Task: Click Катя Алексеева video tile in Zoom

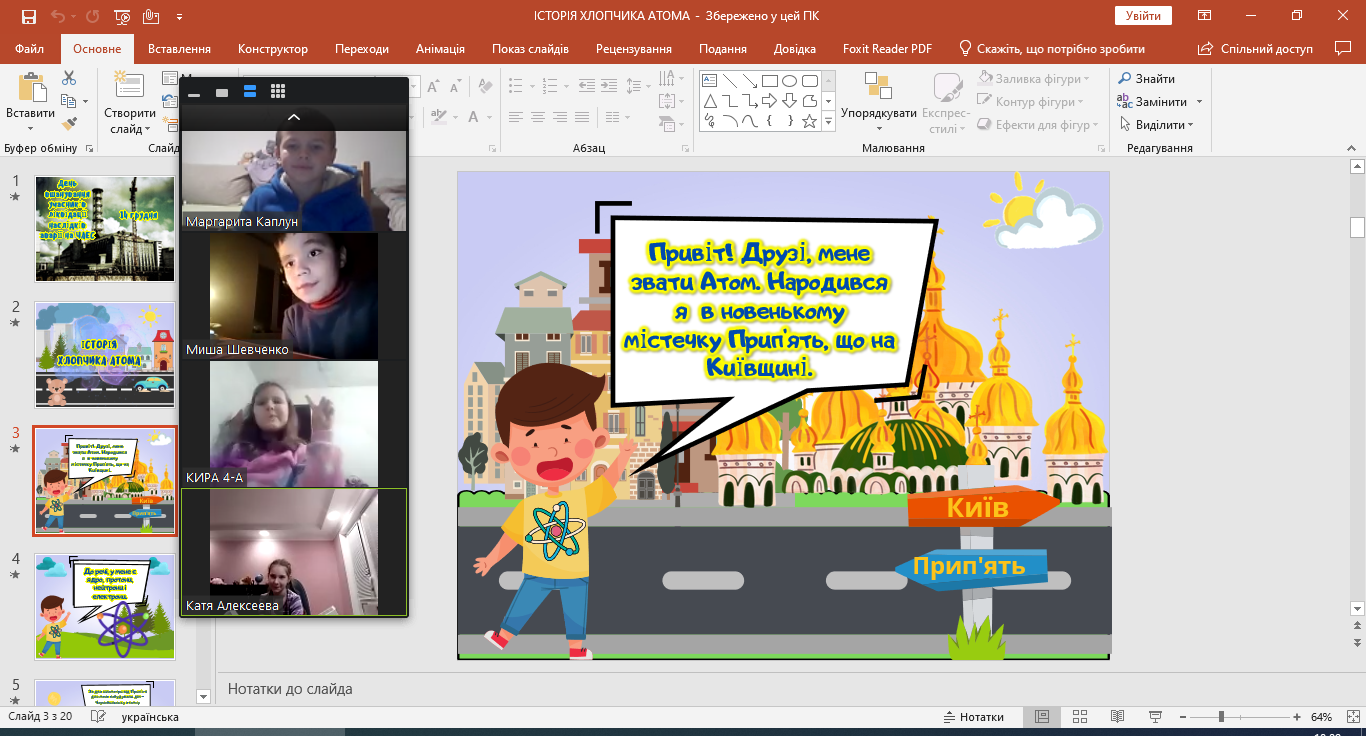Action: (x=294, y=552)
